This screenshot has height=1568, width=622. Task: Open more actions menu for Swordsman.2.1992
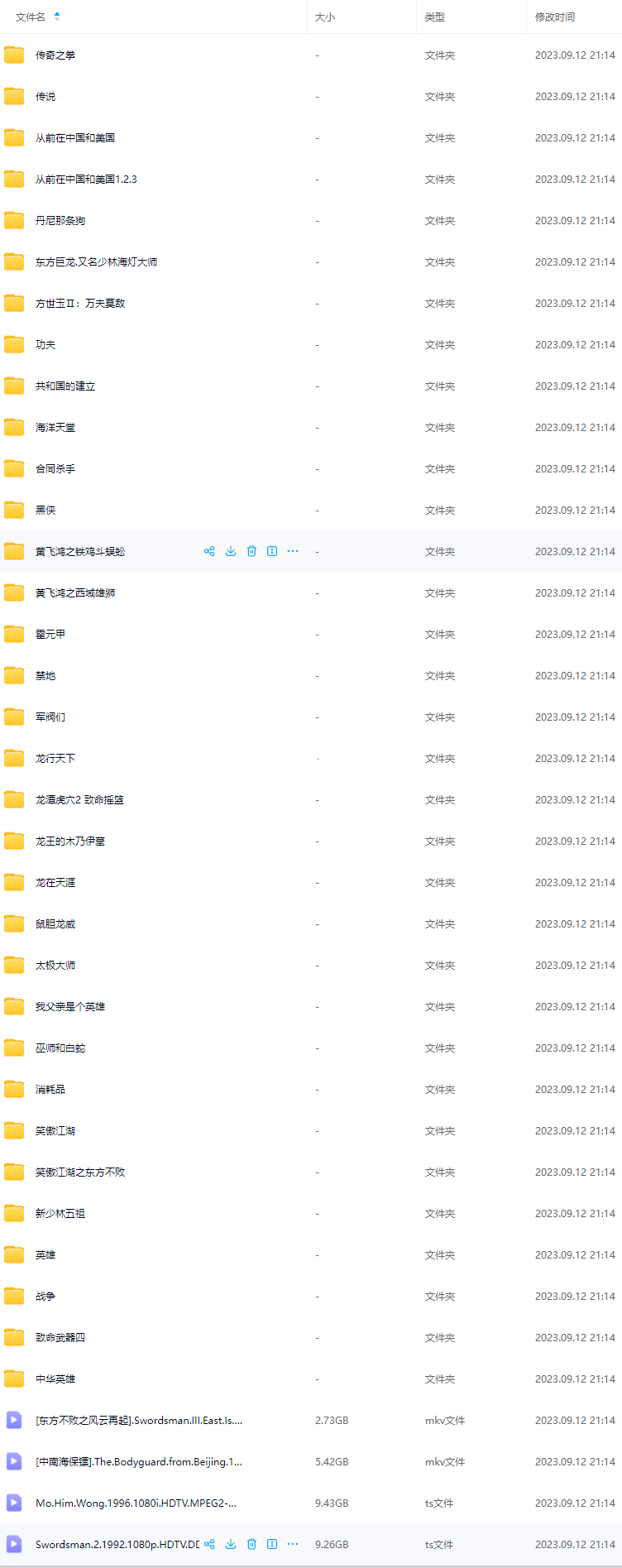pos(293,1544)
